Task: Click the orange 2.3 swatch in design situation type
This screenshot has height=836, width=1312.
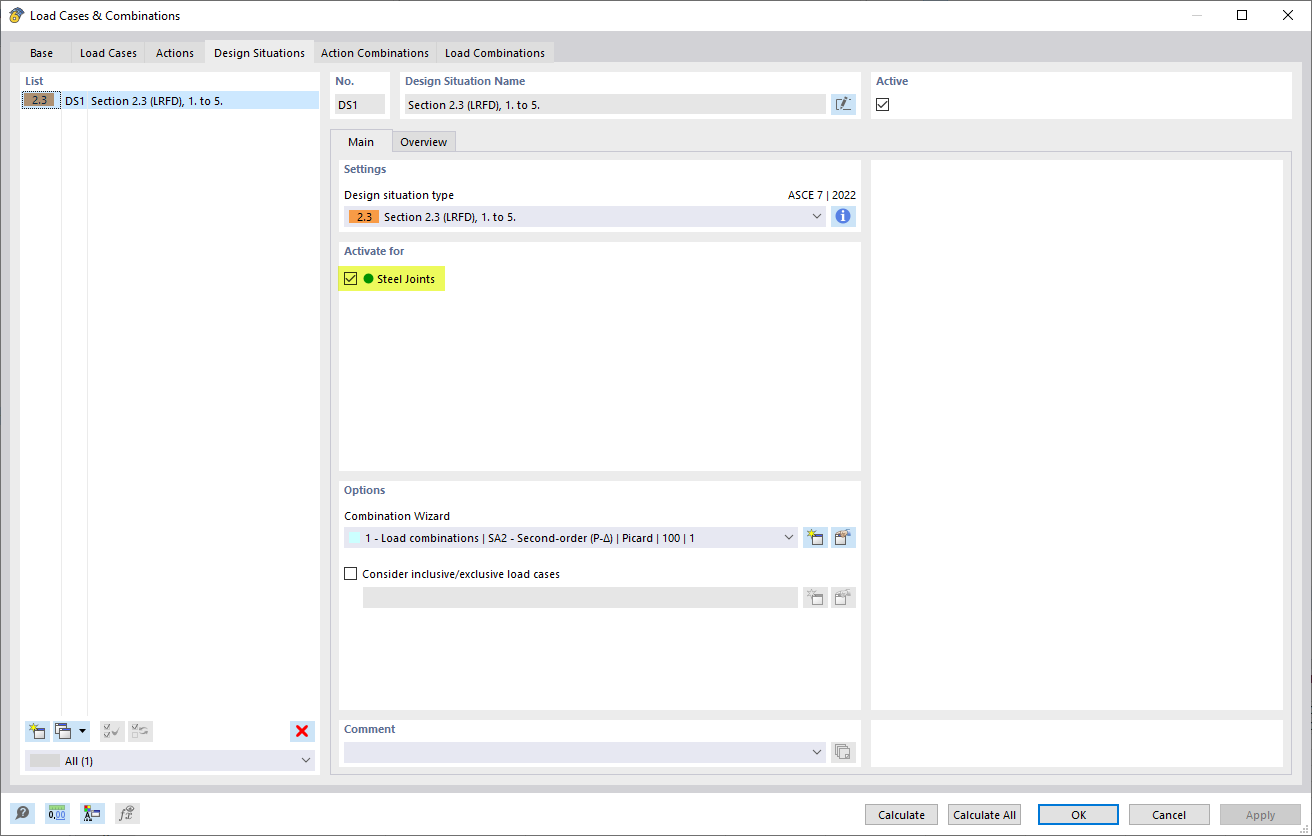Action: [x=364, y=217]
